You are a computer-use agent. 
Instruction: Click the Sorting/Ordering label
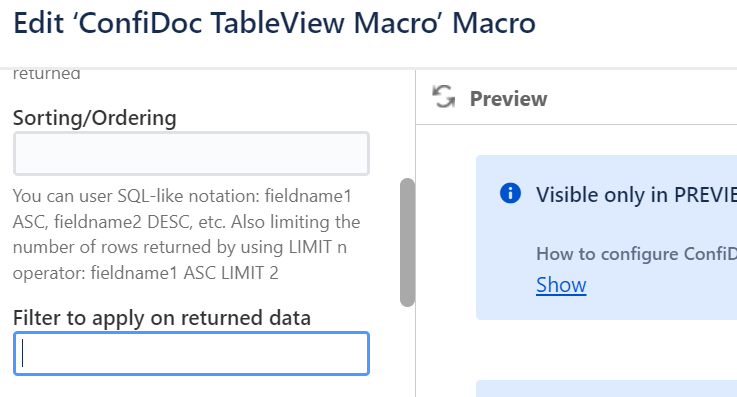tap(94, 117)
